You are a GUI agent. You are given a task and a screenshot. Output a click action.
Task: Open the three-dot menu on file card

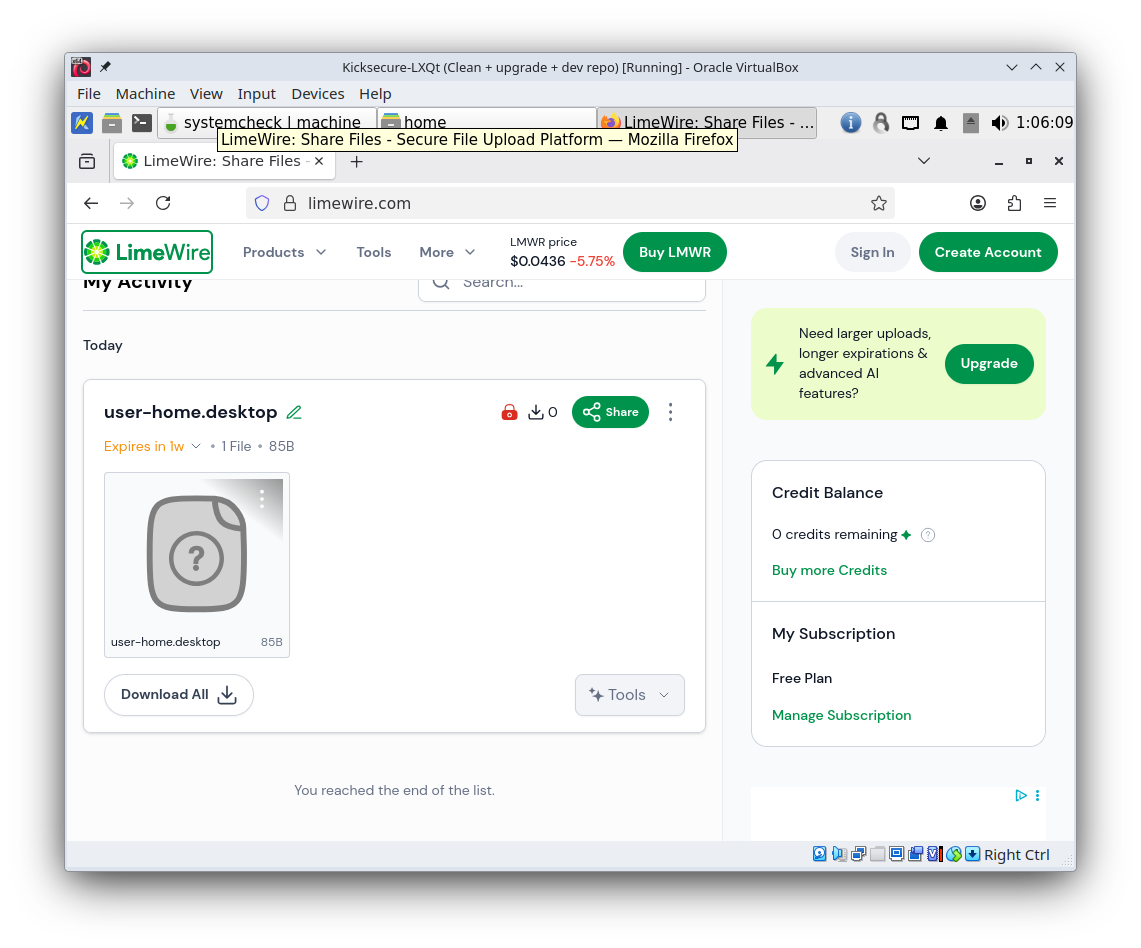point(670,412)
